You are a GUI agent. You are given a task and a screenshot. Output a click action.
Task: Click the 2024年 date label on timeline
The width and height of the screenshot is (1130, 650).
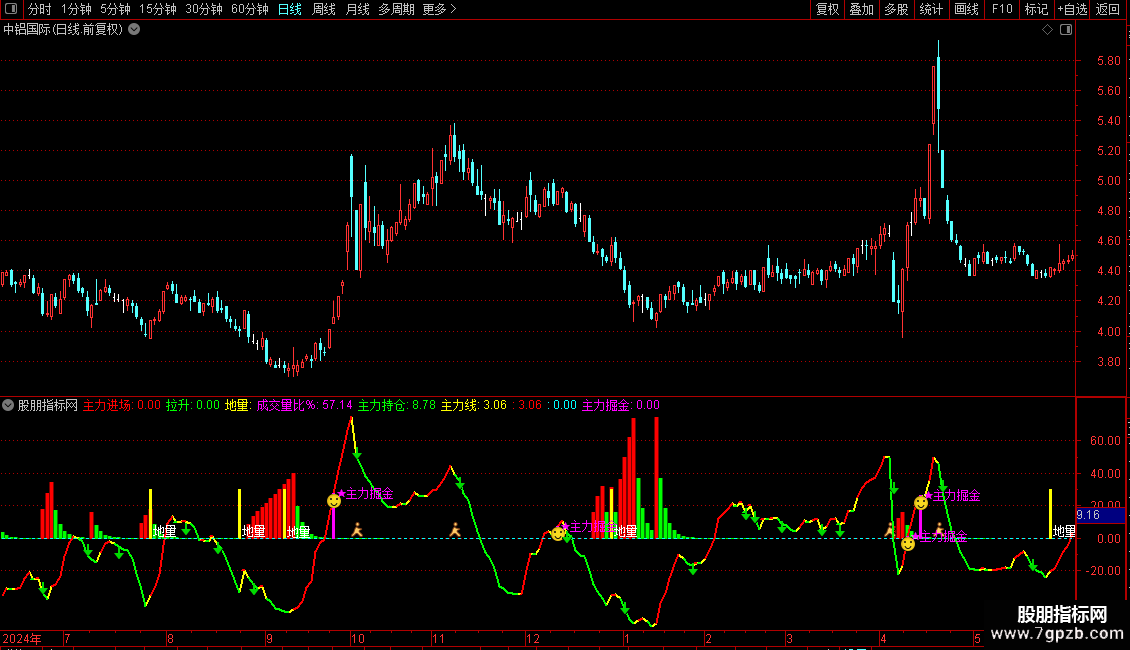tap(23, 638)
